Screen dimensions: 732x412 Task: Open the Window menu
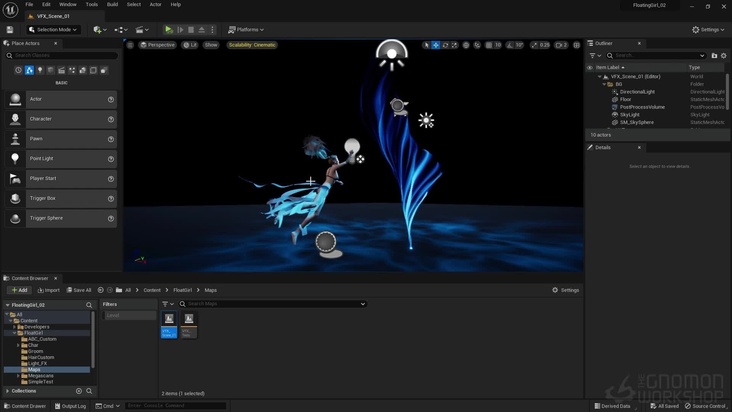click(x=67, y=4)
